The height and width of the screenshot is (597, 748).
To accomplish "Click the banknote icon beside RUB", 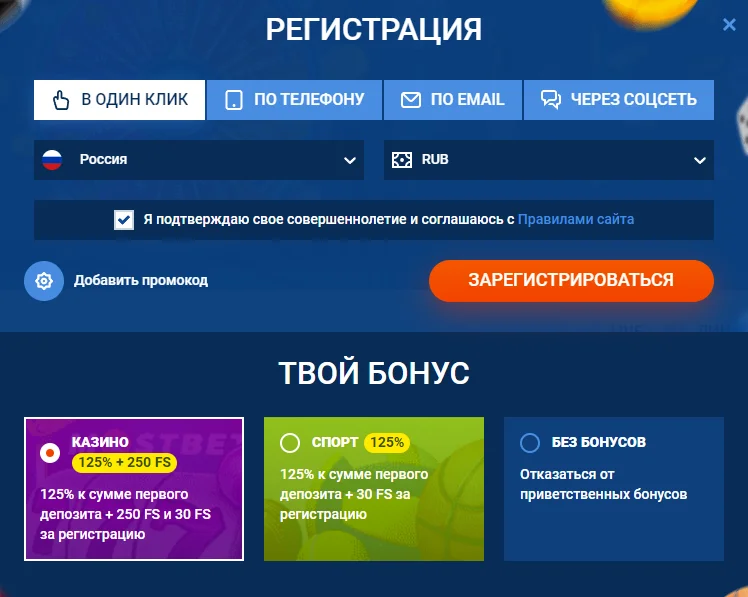I will click(402, 160).
